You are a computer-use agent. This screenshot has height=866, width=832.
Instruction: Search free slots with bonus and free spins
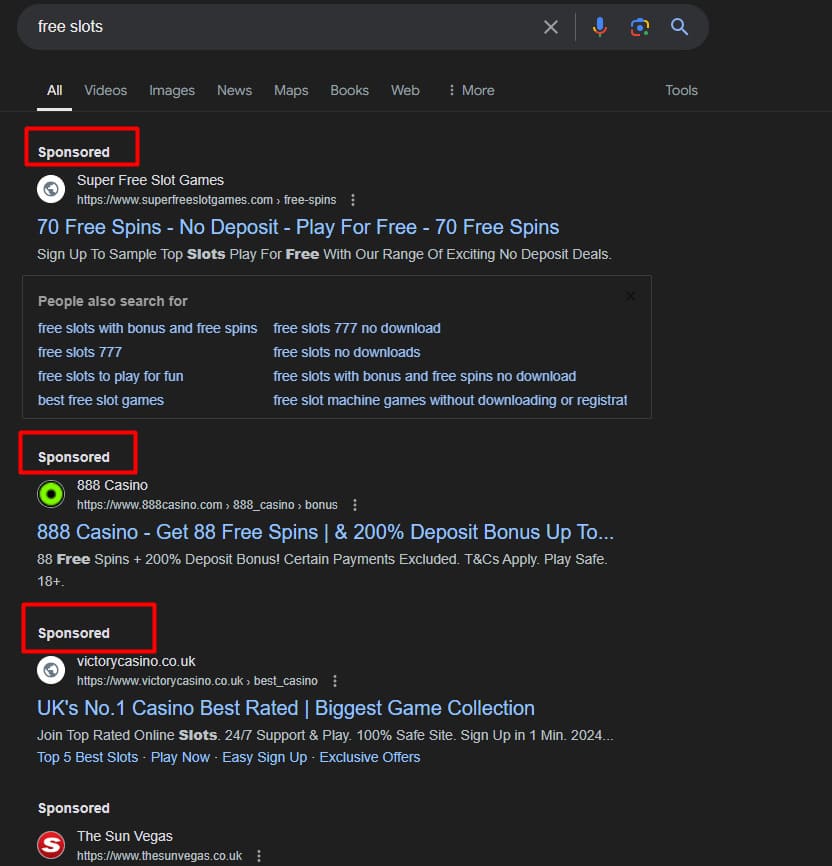pos(148,328)
